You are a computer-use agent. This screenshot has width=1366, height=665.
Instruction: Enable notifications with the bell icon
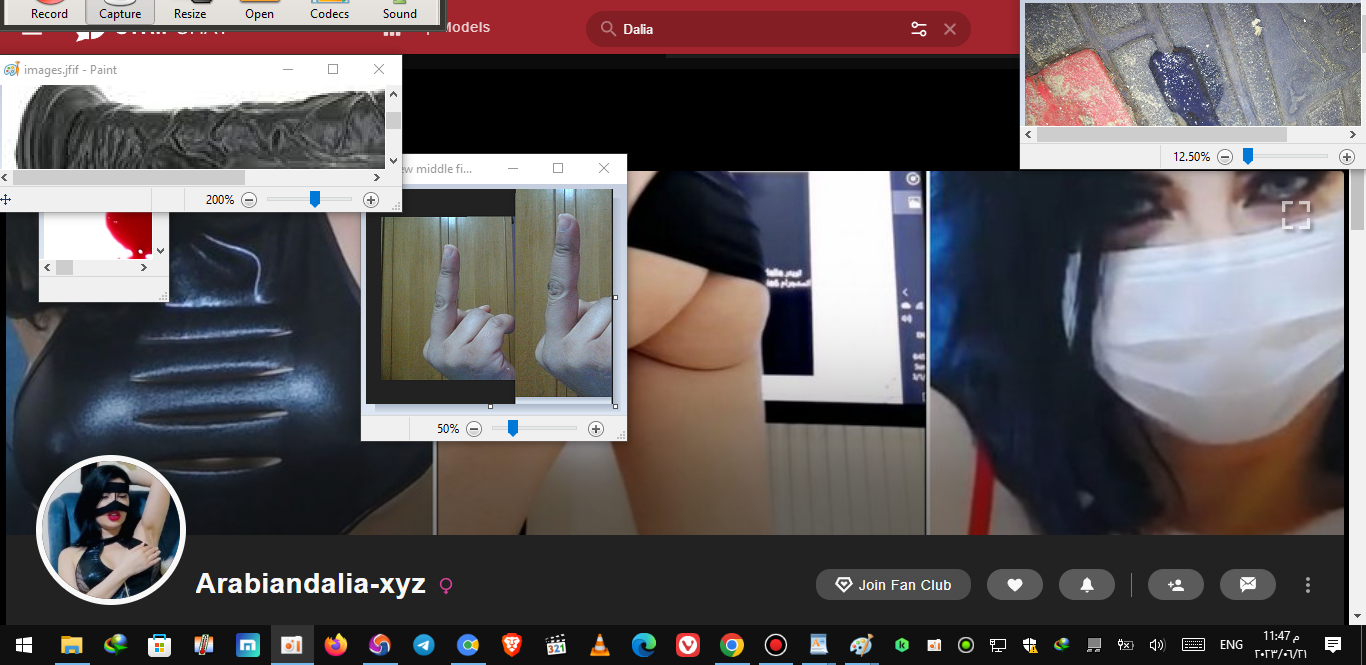pos(1086,585)
